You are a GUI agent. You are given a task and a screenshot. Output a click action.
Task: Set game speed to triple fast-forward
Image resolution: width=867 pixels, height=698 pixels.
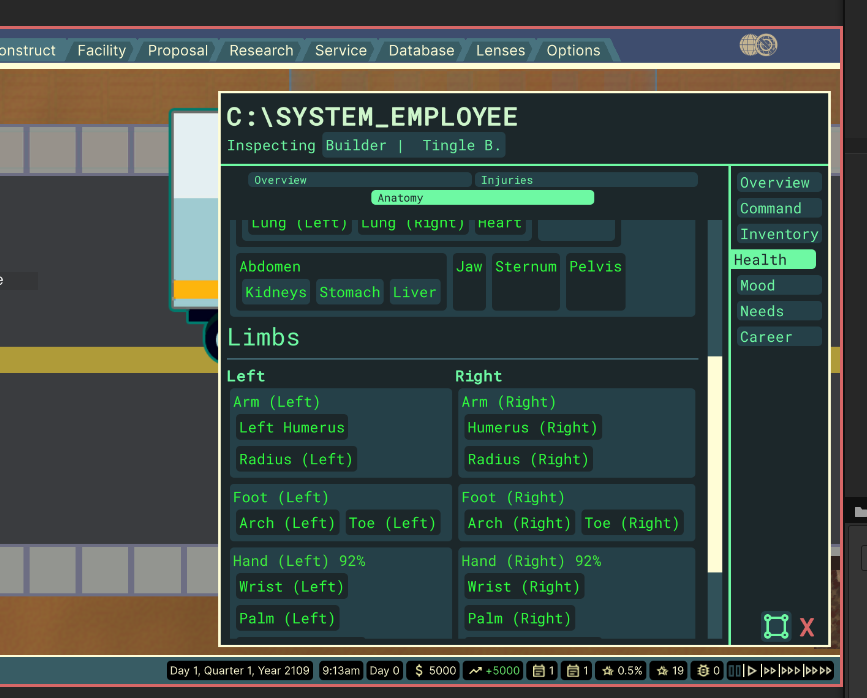(790, 671)
